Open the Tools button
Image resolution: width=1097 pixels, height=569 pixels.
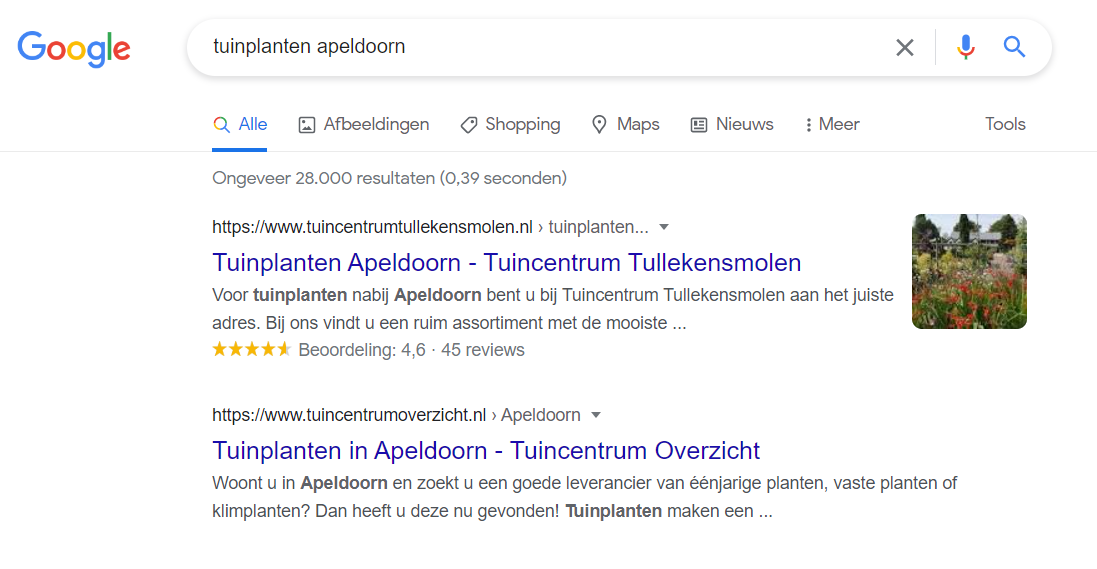1005,124
